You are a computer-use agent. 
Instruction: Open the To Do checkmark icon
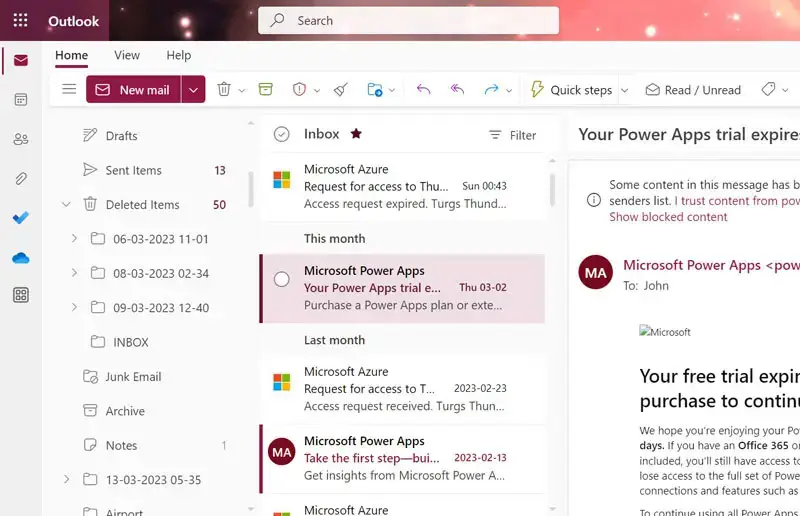21,218
